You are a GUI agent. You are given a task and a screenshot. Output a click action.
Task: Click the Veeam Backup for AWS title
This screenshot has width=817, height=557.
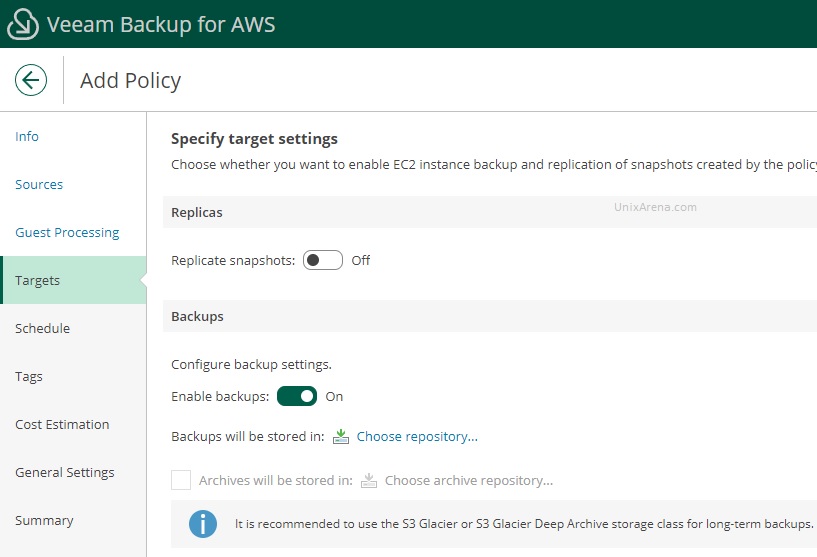pos(161,24)
